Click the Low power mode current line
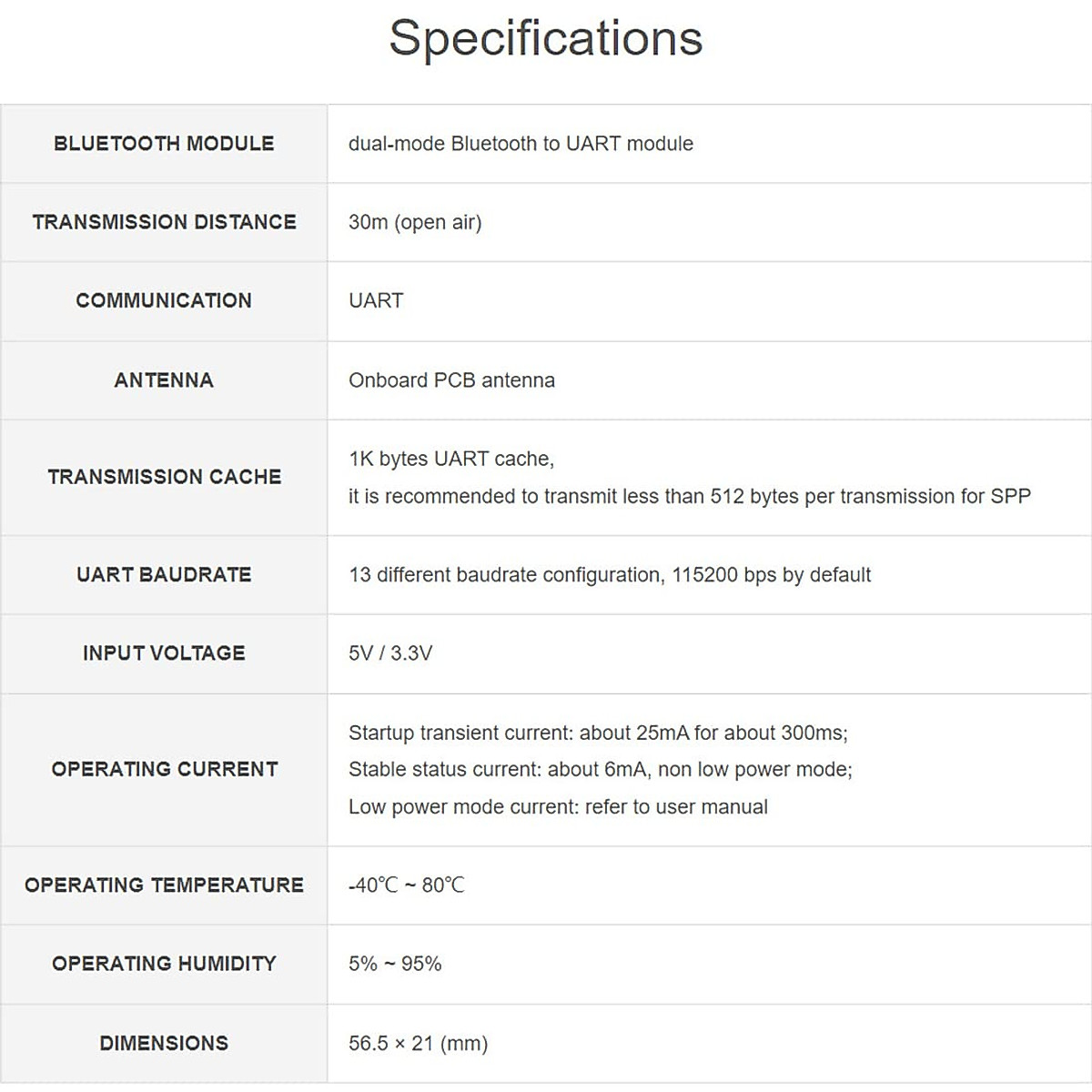 tap(558, 807)
